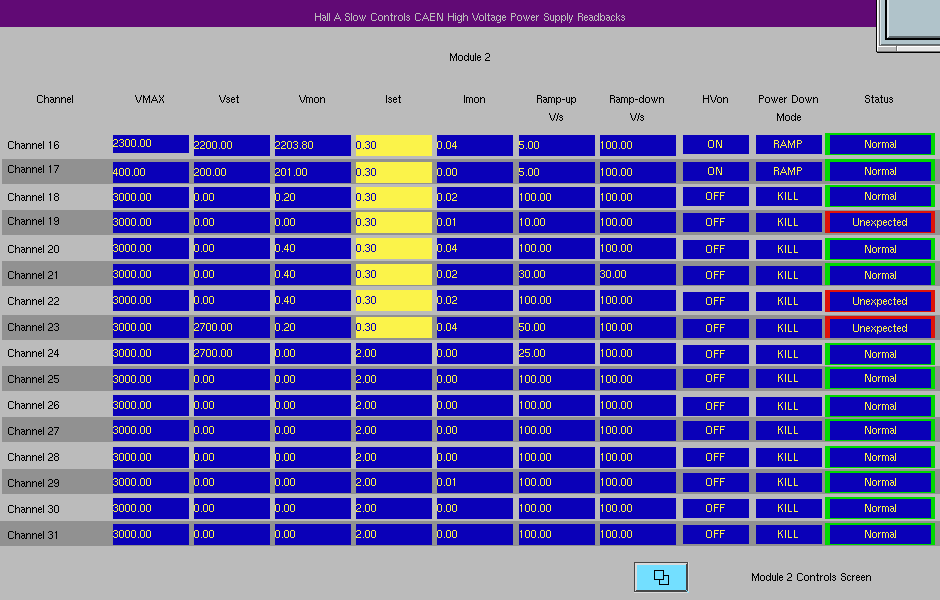Click the Channel 24 HVon OFF indicator
The height and width of the screenshot is (600, 940).
point(715,354)
